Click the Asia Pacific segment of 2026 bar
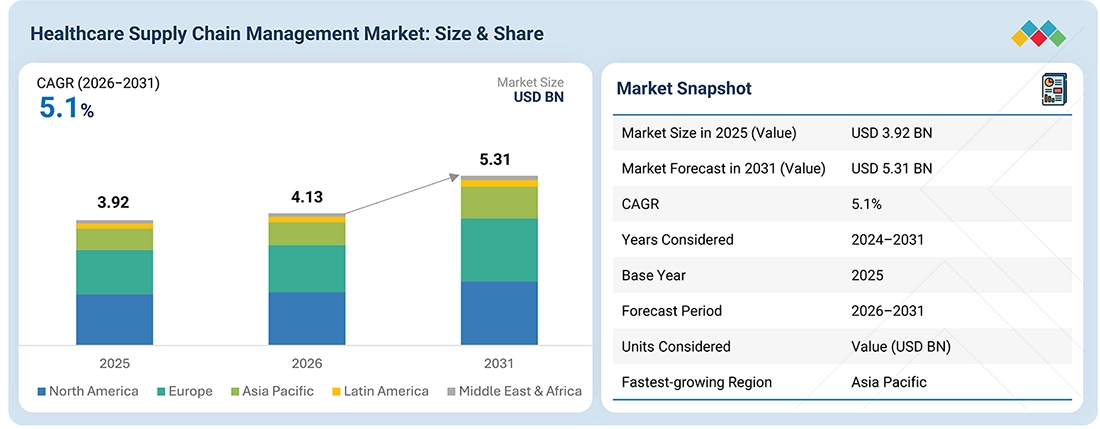The width and height of the screenshot is (1100, 429). point(307,233)
